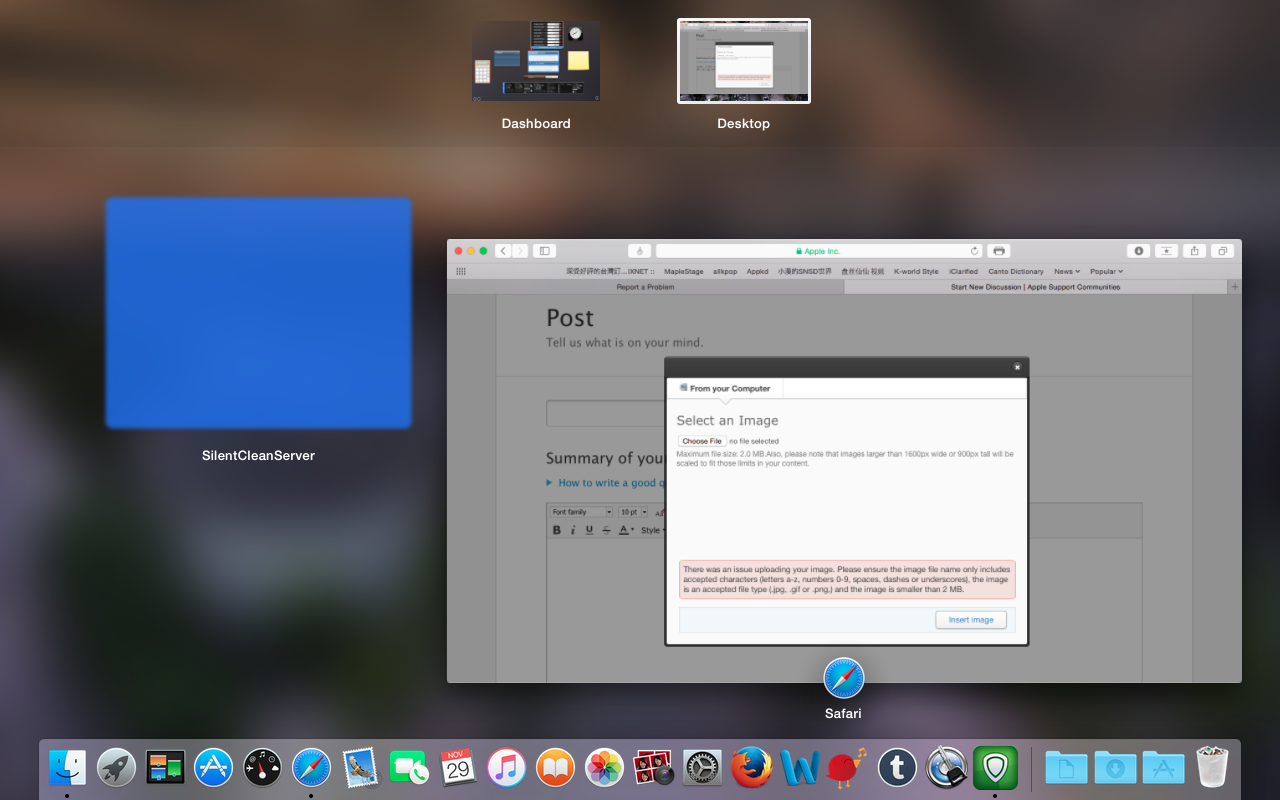Launch FaceTime from the Dock
The image size is (1280, 800).
click(409, 768)
